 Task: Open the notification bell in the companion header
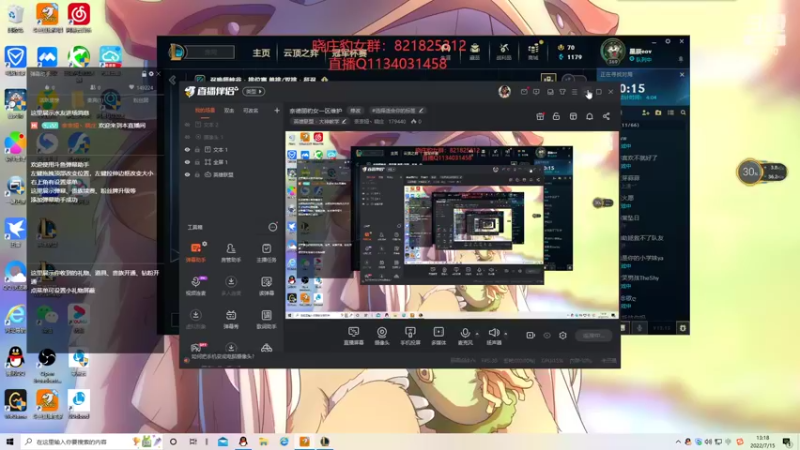pyautogui.click(x=589, y=116)
